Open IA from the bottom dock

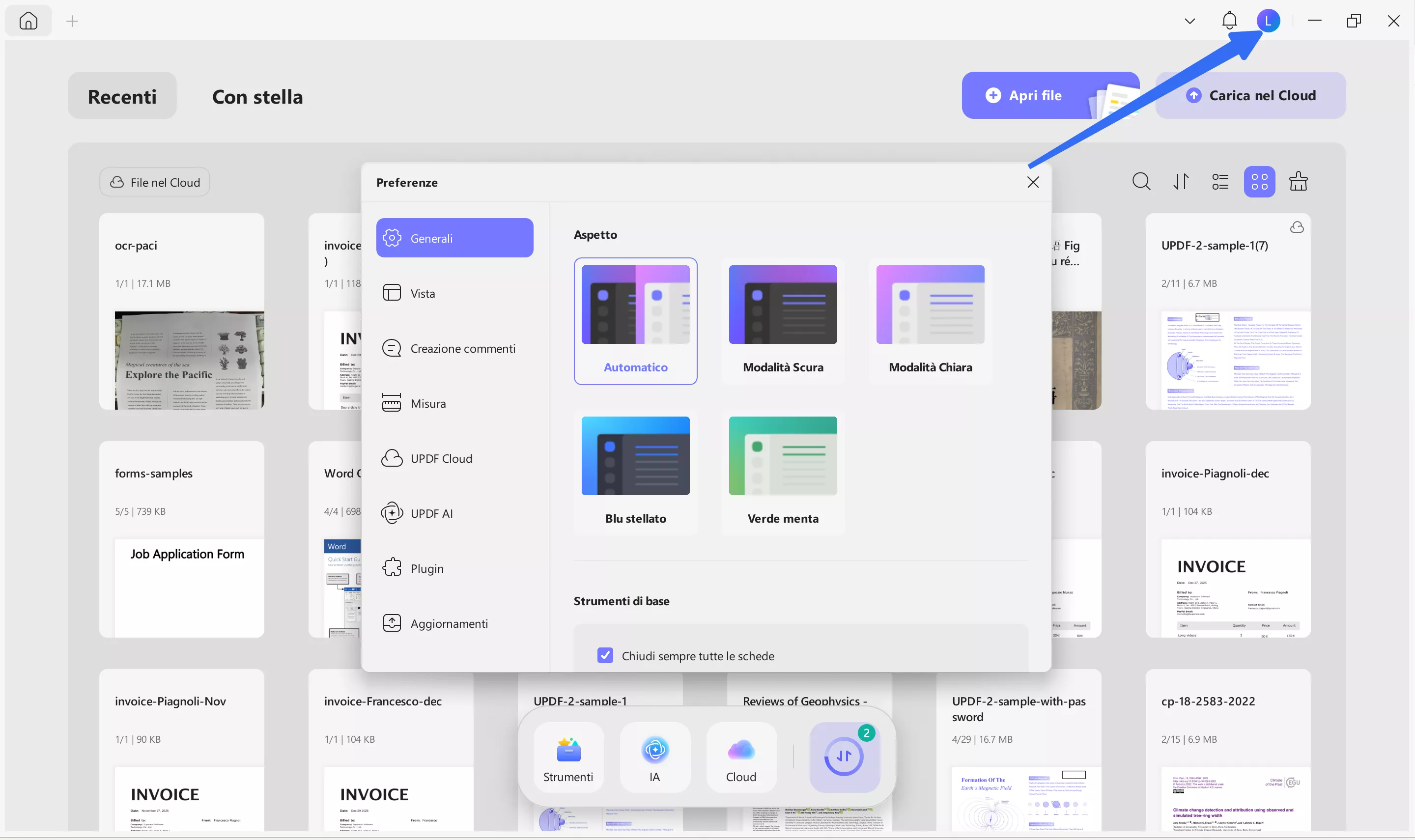[x=655, y=757]
